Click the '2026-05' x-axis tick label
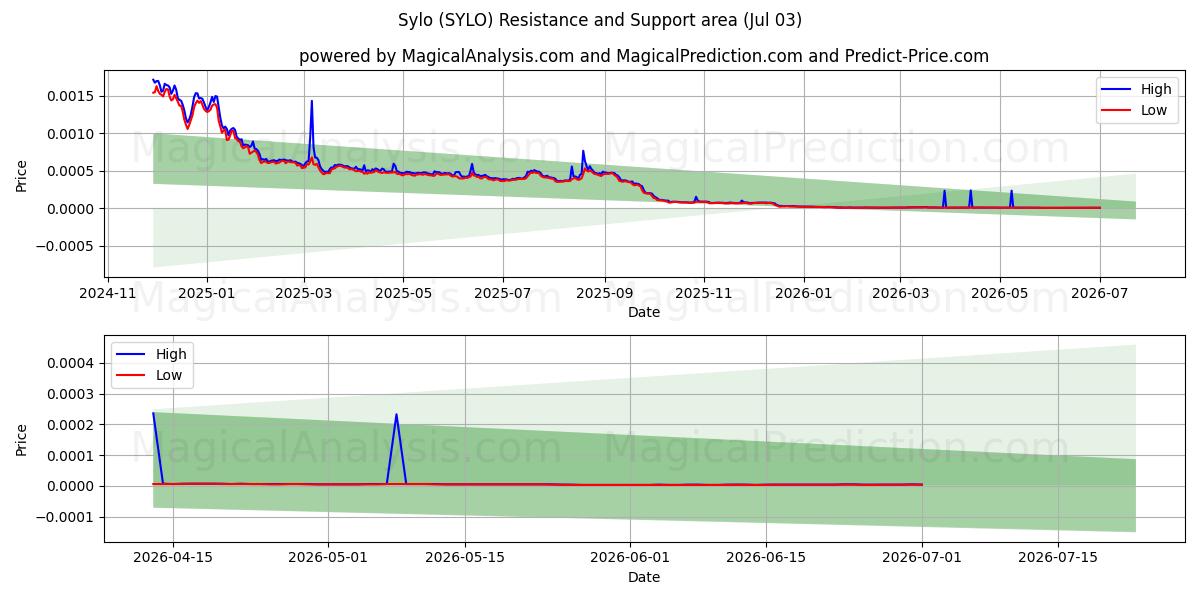The width and height of the screenshot is (1200, 600). click(1000, 293)
